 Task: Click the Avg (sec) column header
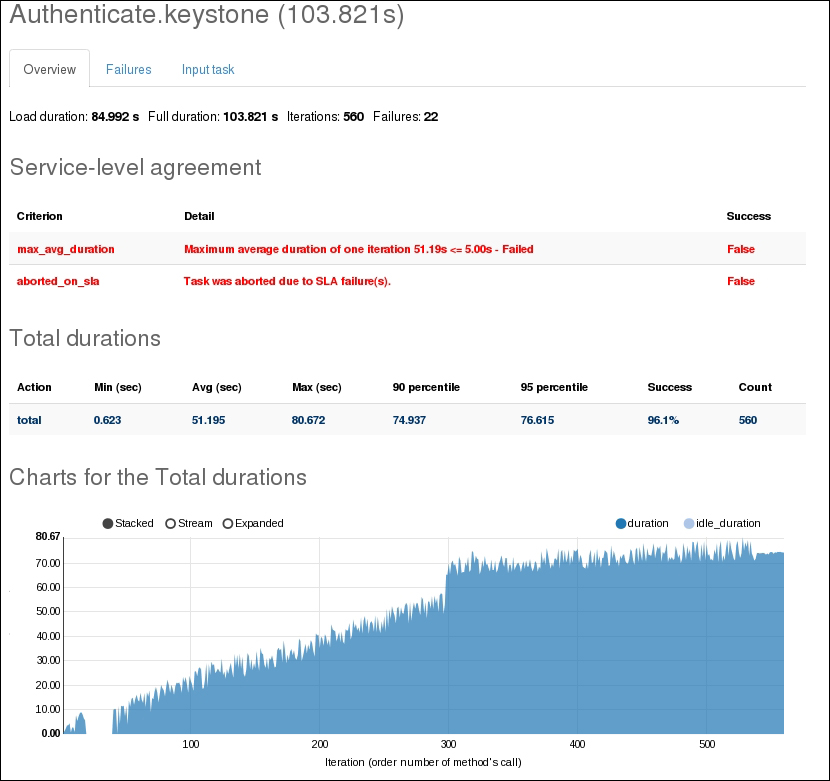(x=216, y=387)
